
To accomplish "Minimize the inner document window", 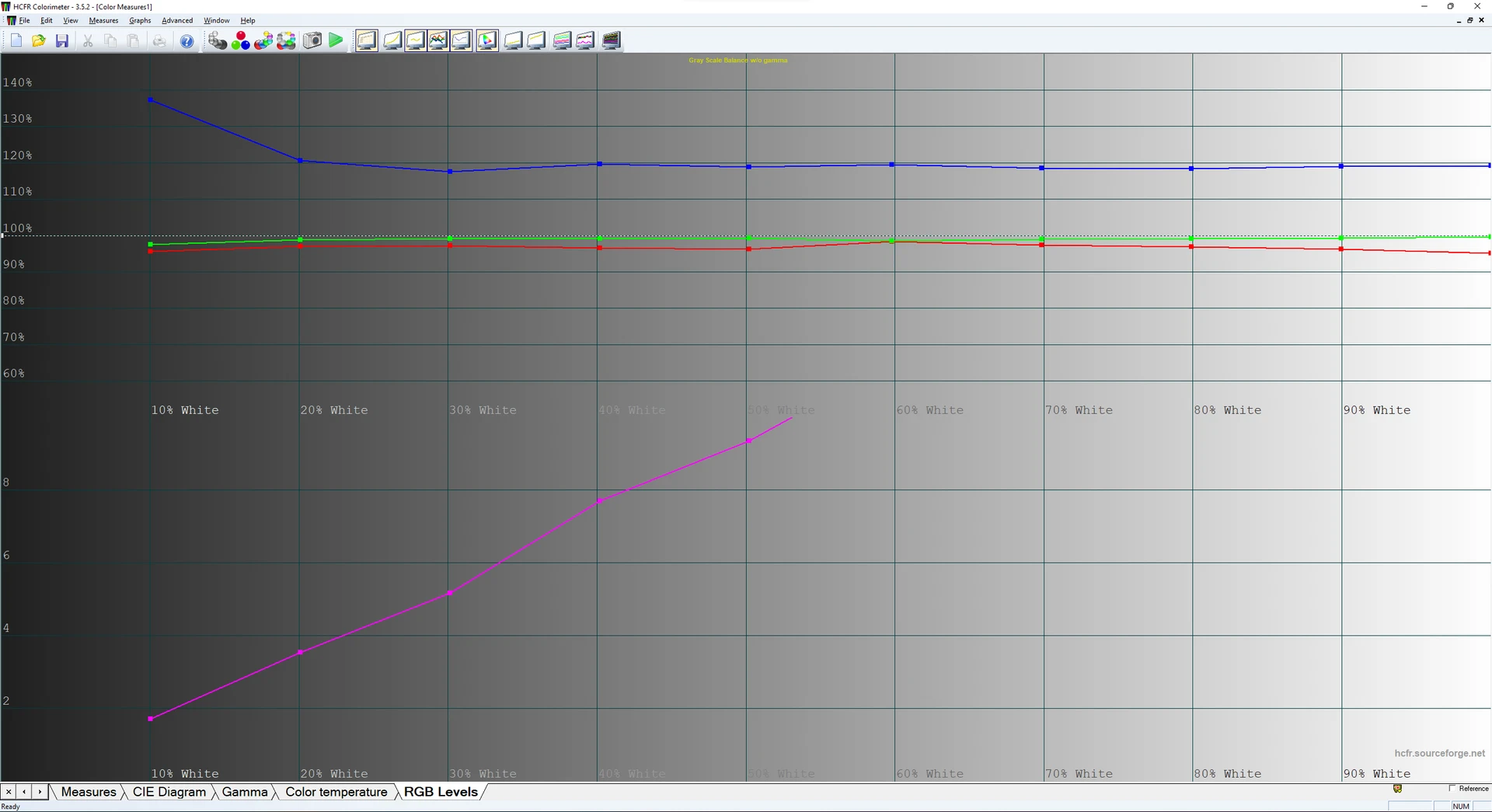I will pos(1458,20).
